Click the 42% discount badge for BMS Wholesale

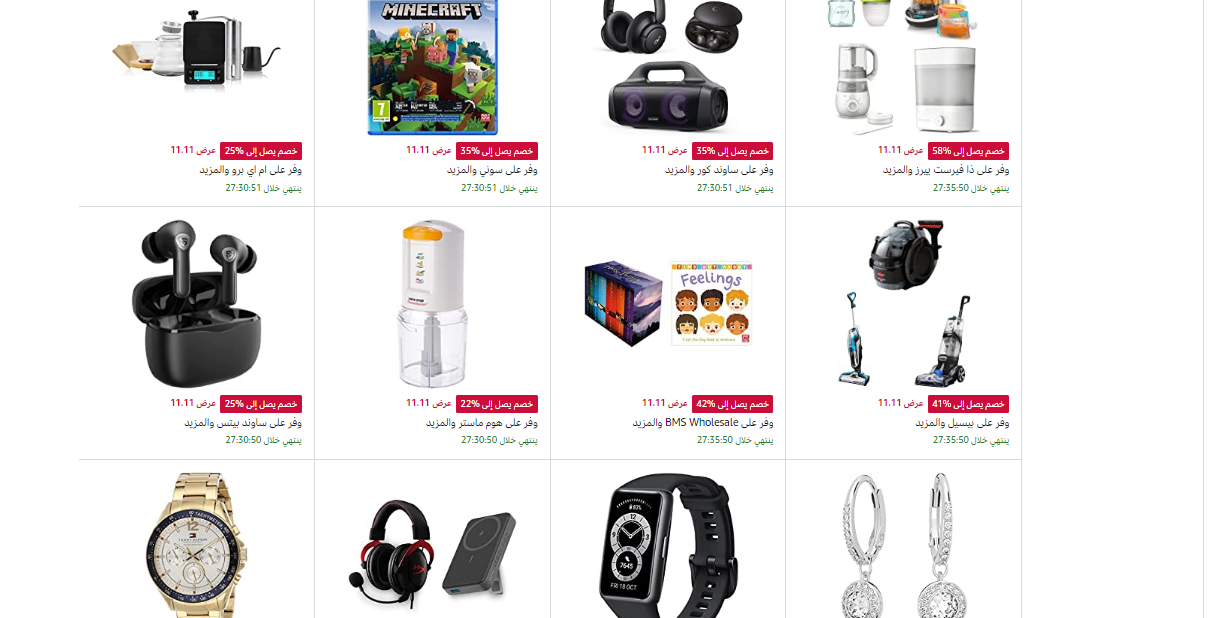[x=733, y=404]
